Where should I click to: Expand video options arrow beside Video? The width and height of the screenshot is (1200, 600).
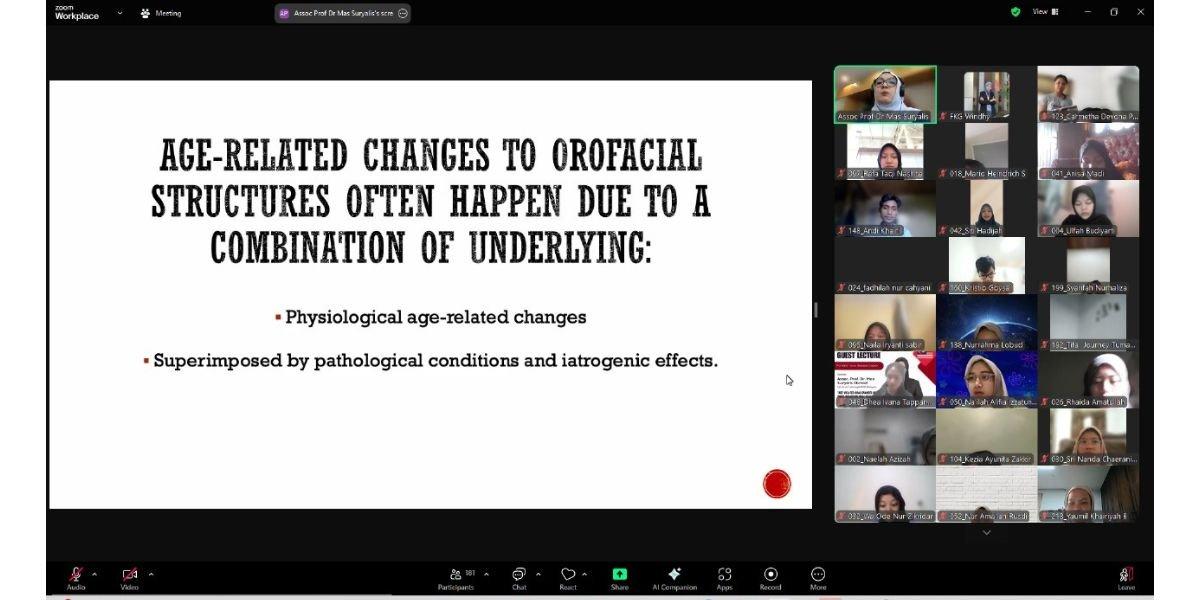coord(151,574)
